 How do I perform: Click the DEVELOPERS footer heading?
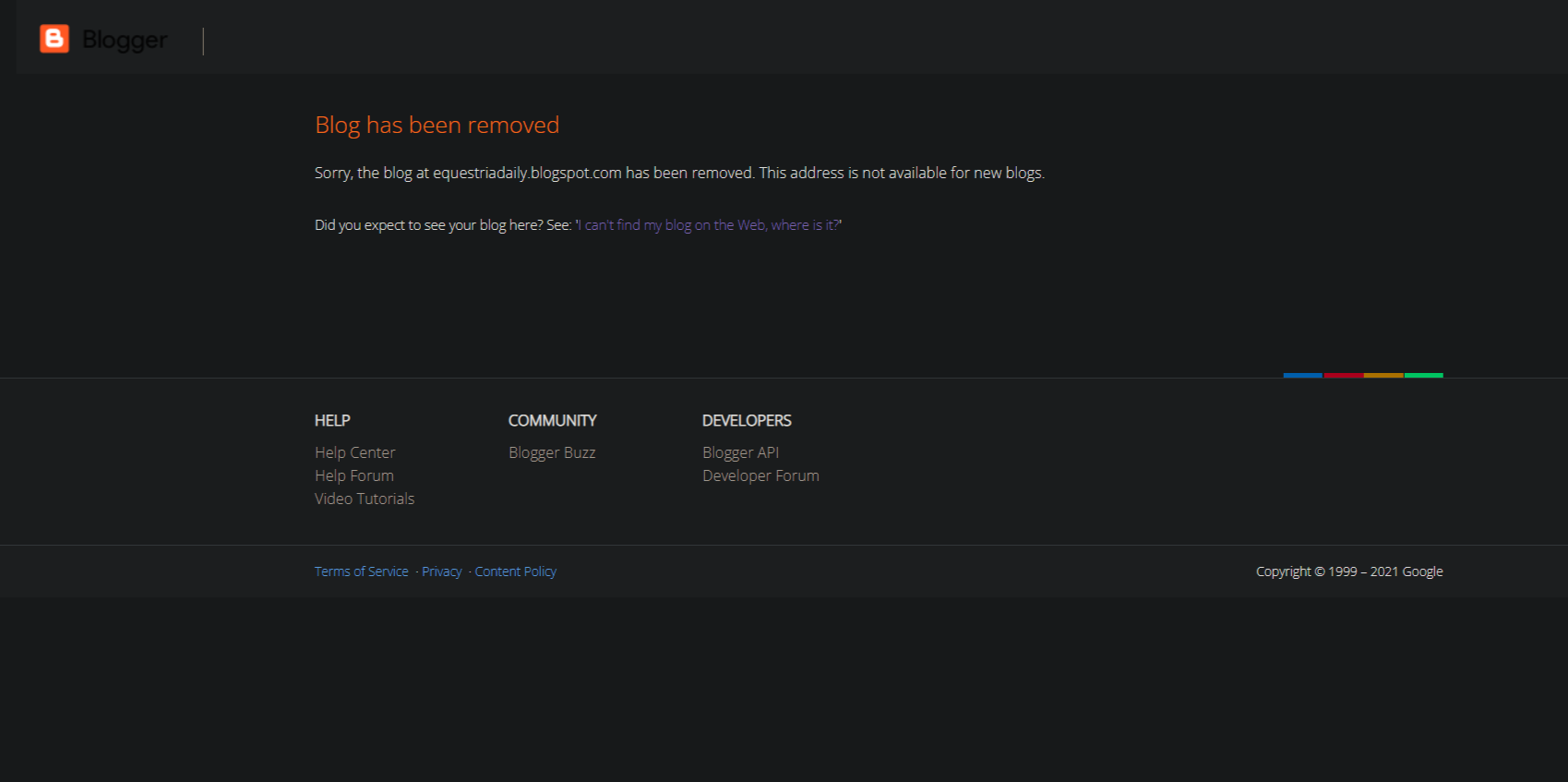coord(746,421)
